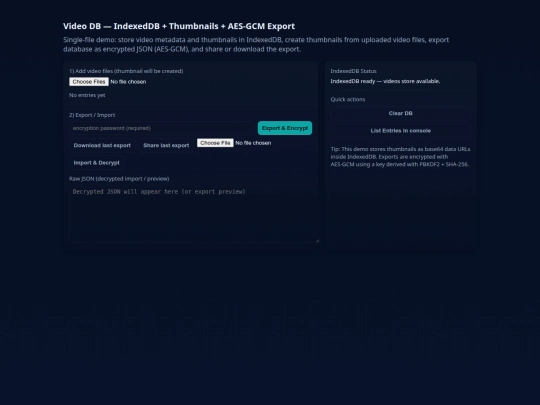This screenshot has height=405, width=540.
Task: Click Download last export button
Action: tap(102, 145)
